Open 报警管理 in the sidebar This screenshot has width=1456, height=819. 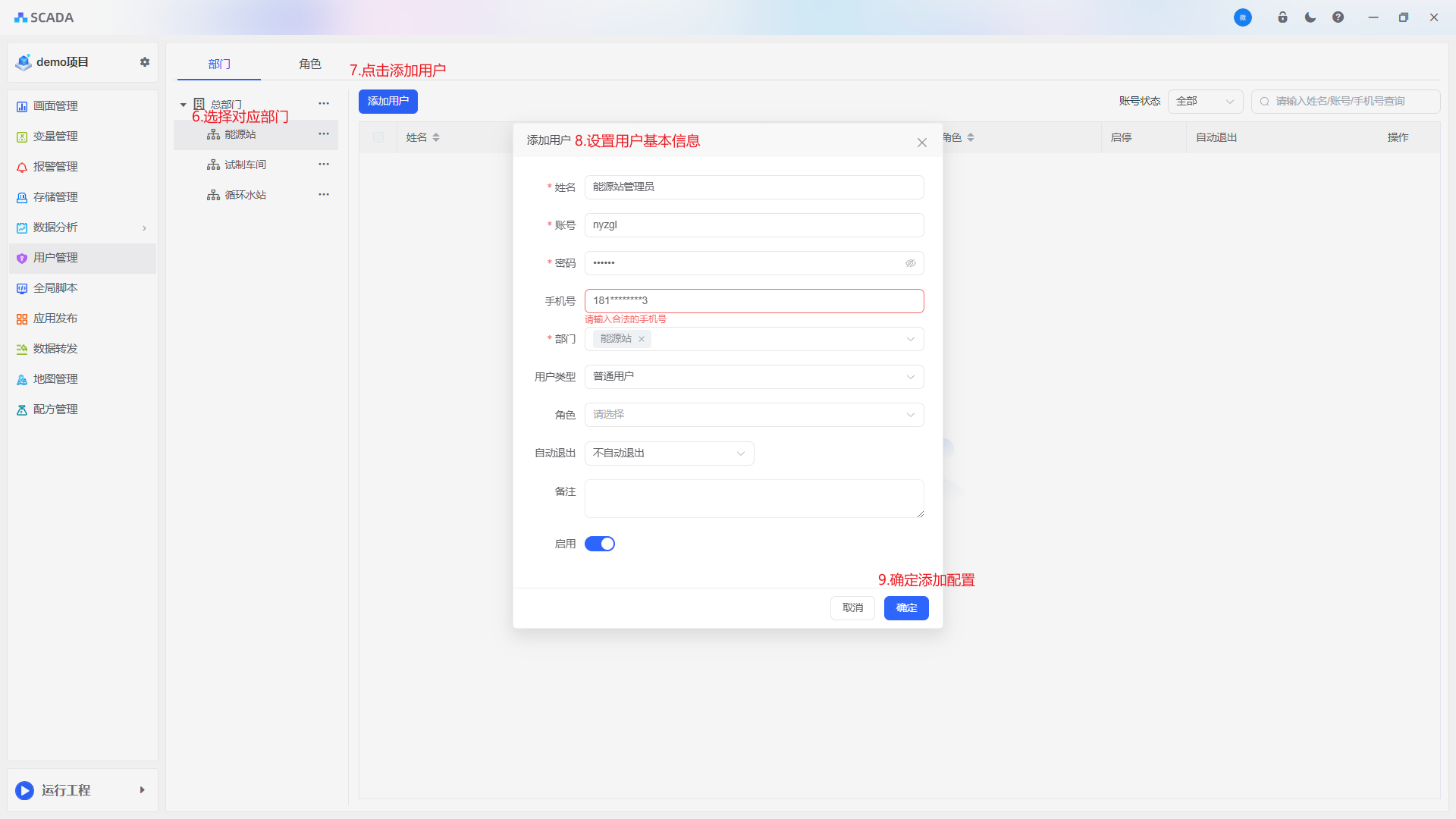point(55,167)
